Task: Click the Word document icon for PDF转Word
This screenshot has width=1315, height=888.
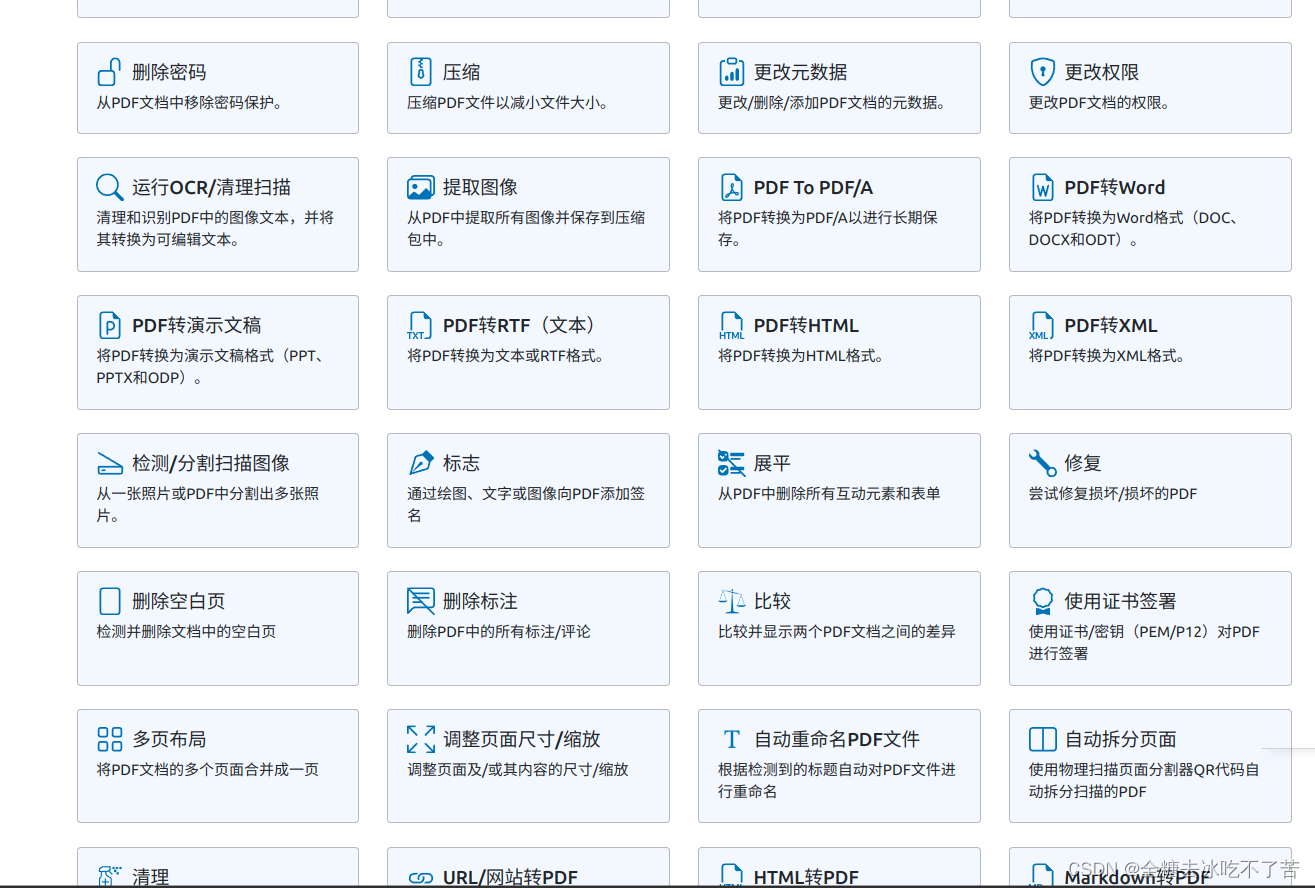Action: (1043, 187)
